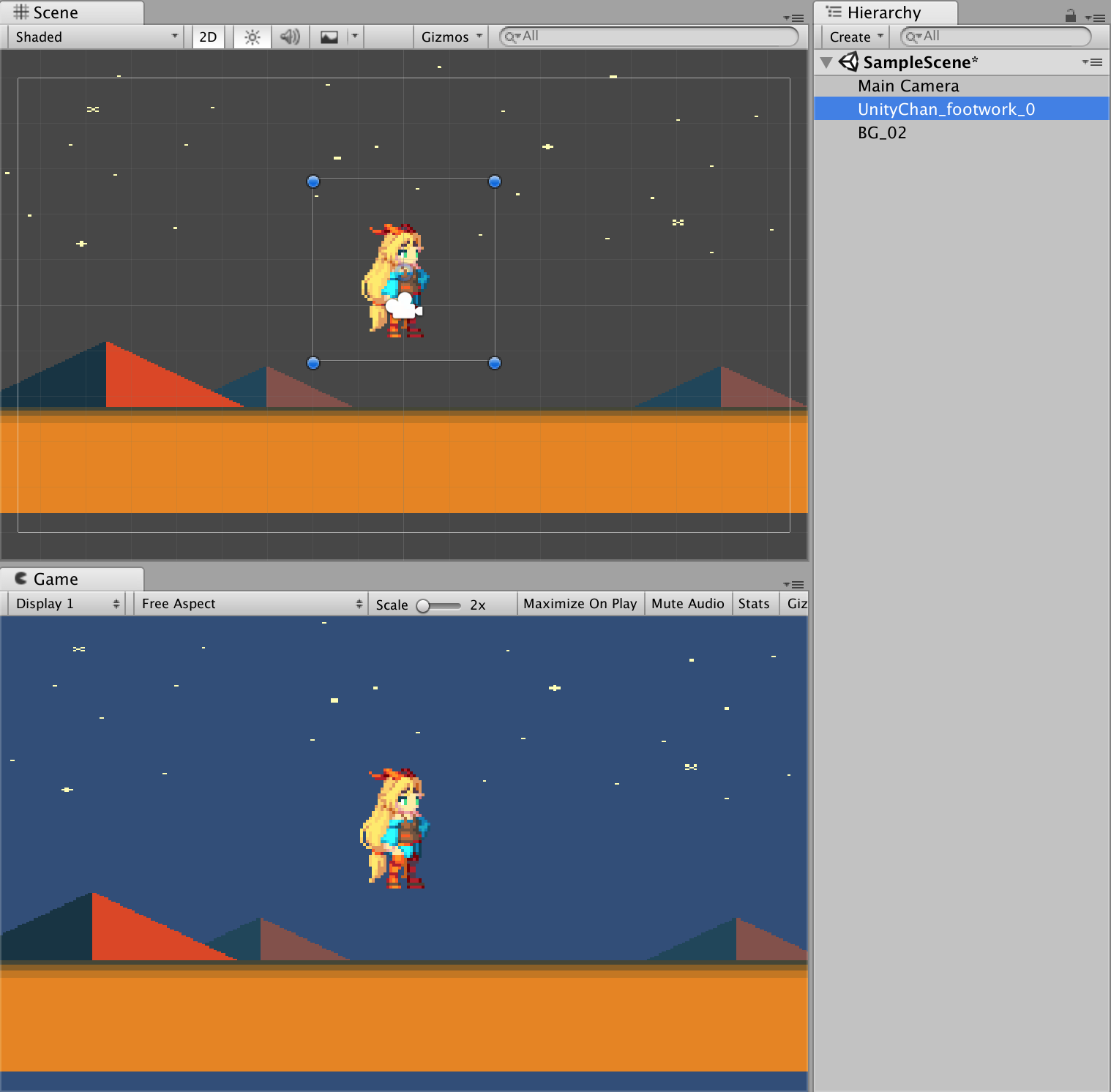1111x1092 pixels.
Task: Click the camera gizmo icon in scene
Action: coord(405,306)
